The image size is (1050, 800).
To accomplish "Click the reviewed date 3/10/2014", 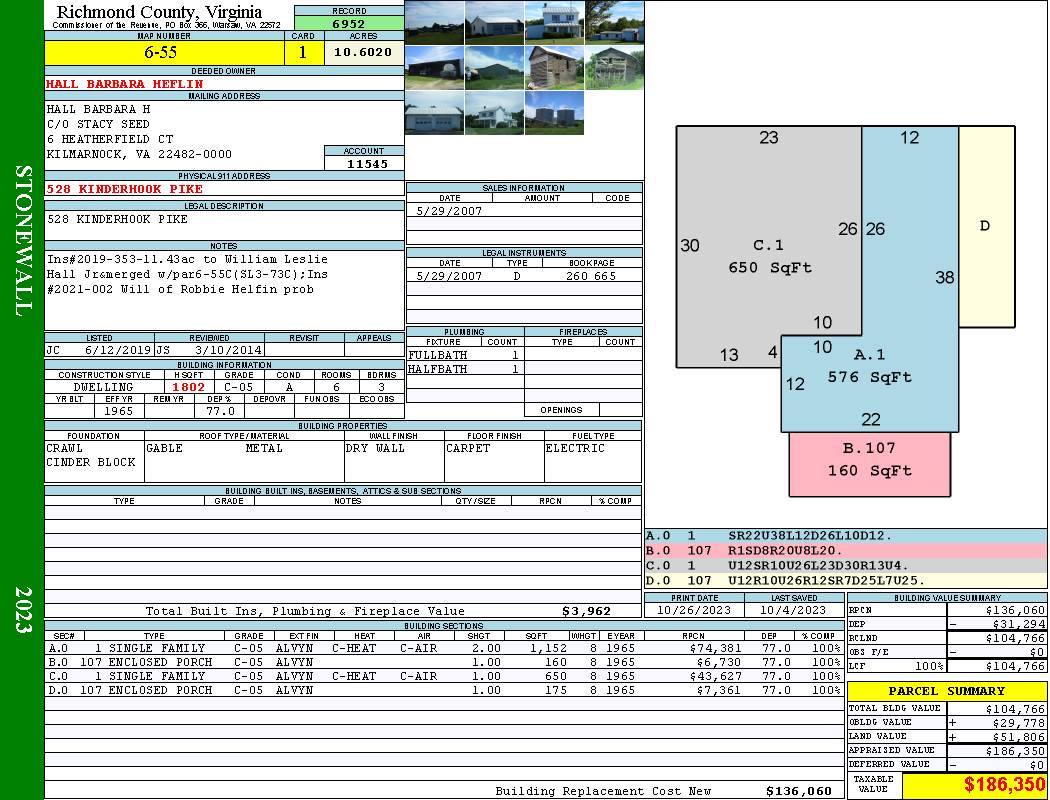I will (228, 350).
